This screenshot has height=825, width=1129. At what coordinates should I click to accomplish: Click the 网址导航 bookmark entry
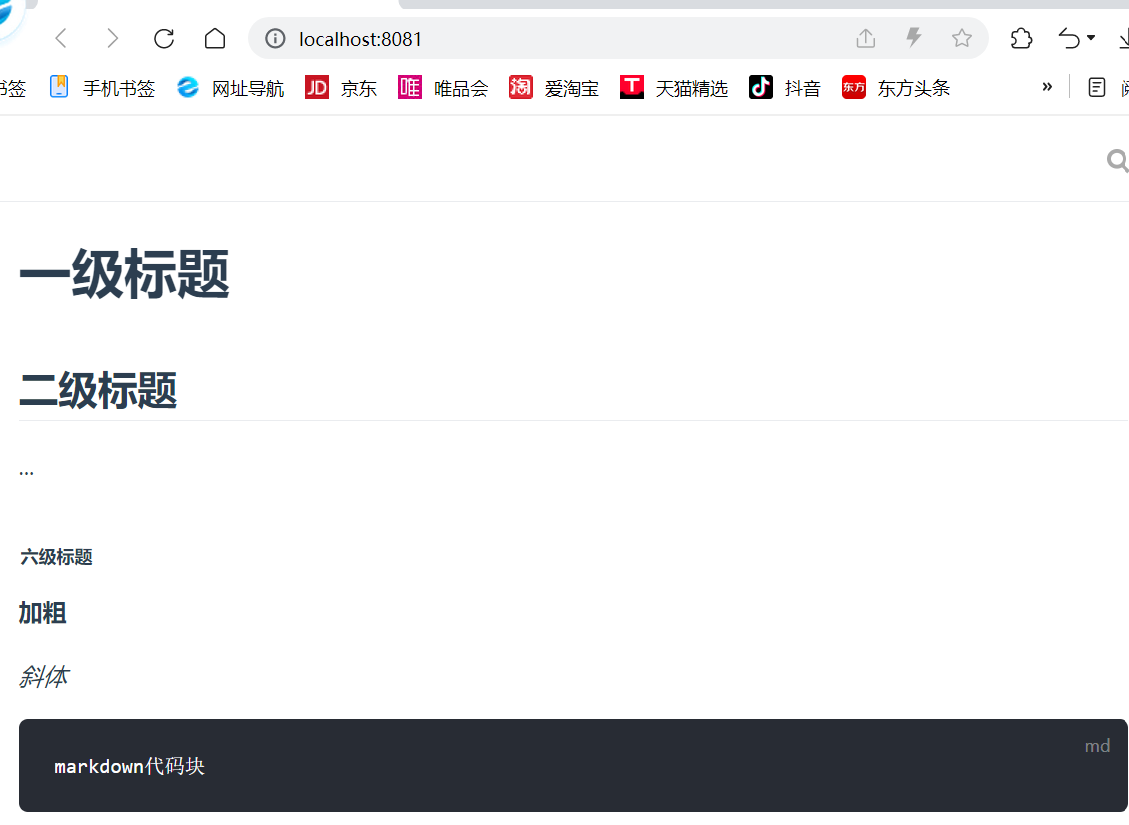click(232, 87)
